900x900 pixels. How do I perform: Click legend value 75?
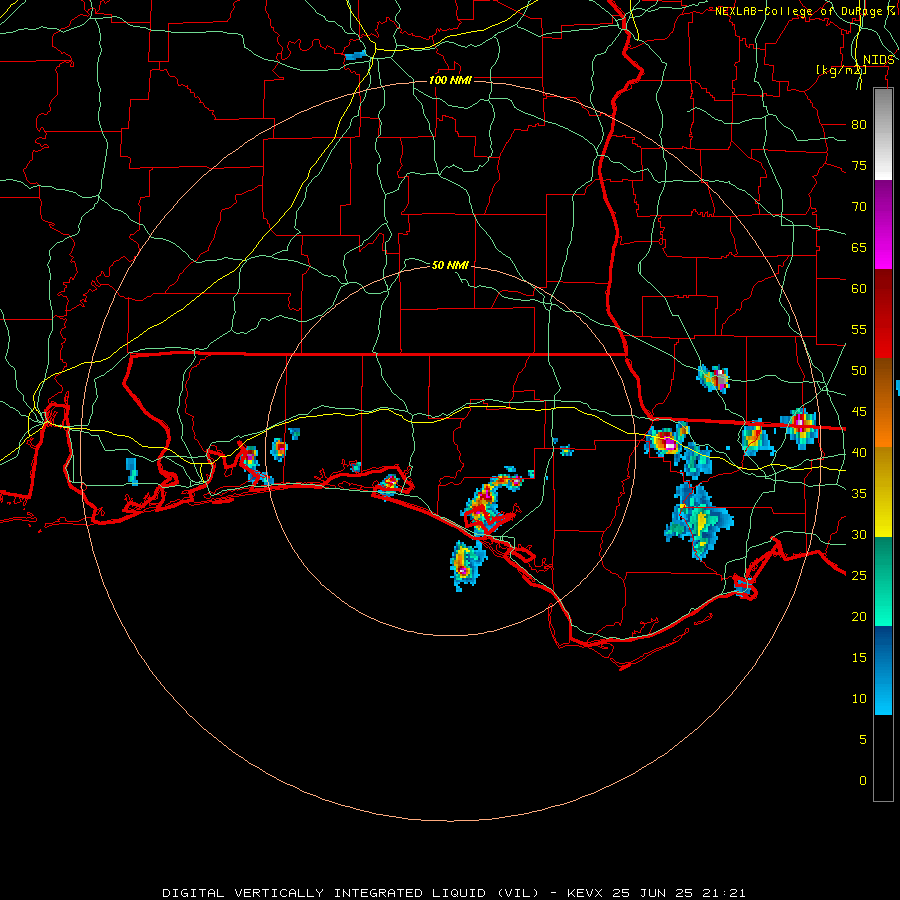pyautogui.click(x=859, y=165)
